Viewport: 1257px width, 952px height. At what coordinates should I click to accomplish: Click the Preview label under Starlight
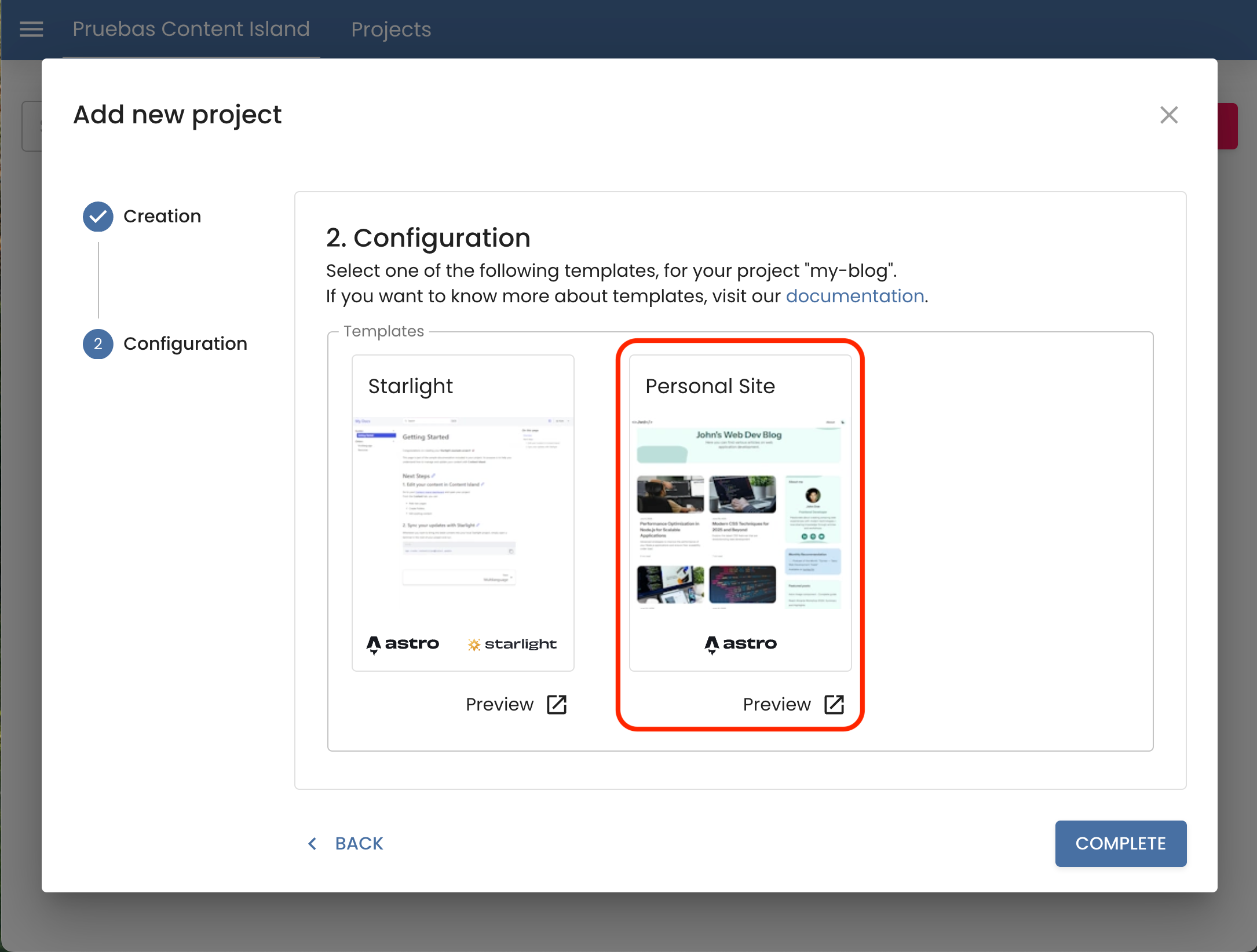pos(499,705)
